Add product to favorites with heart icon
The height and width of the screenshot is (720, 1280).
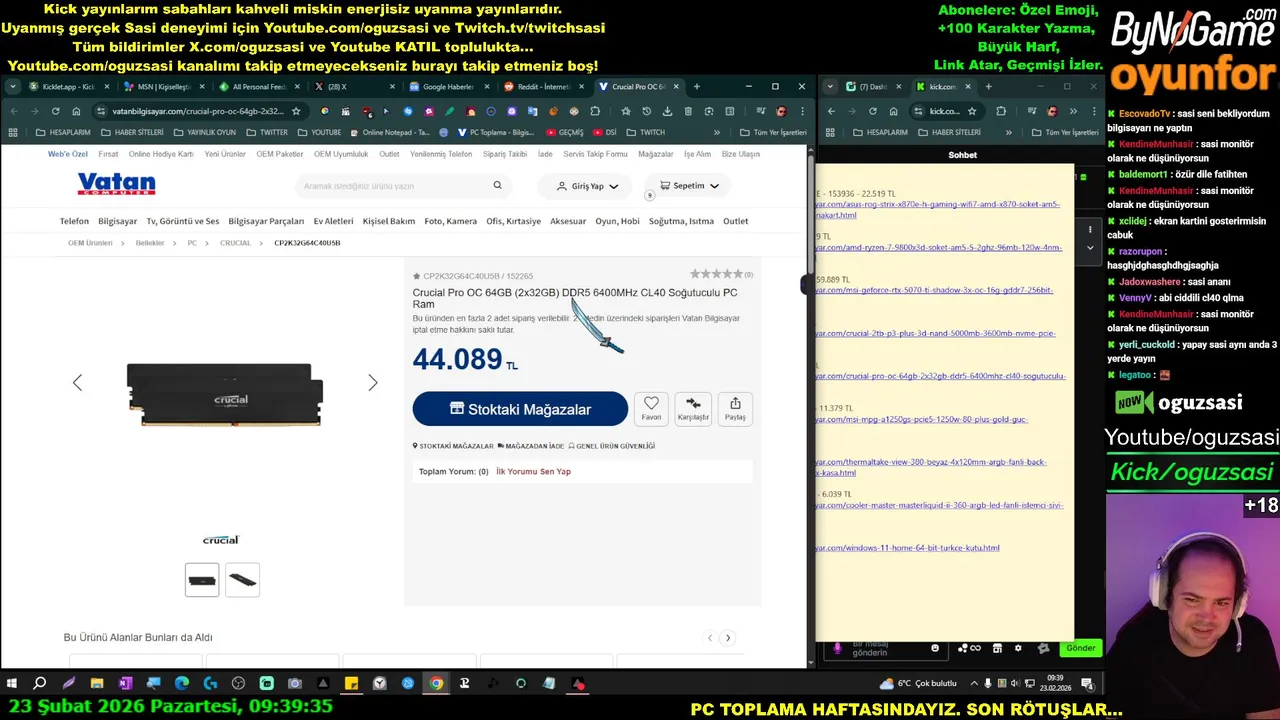(x=651, y=408)
